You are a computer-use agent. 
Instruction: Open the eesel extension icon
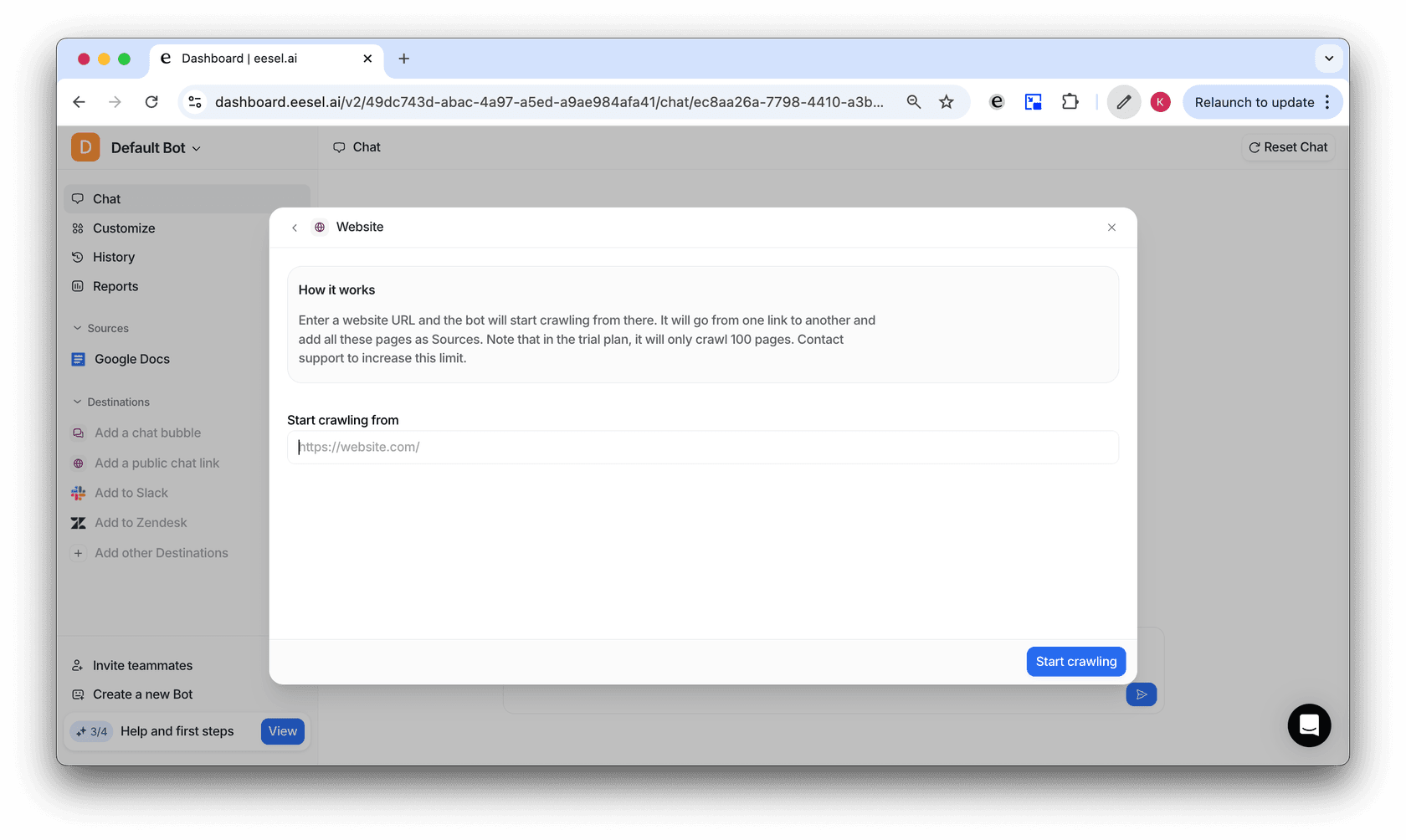tap(997, 102)
